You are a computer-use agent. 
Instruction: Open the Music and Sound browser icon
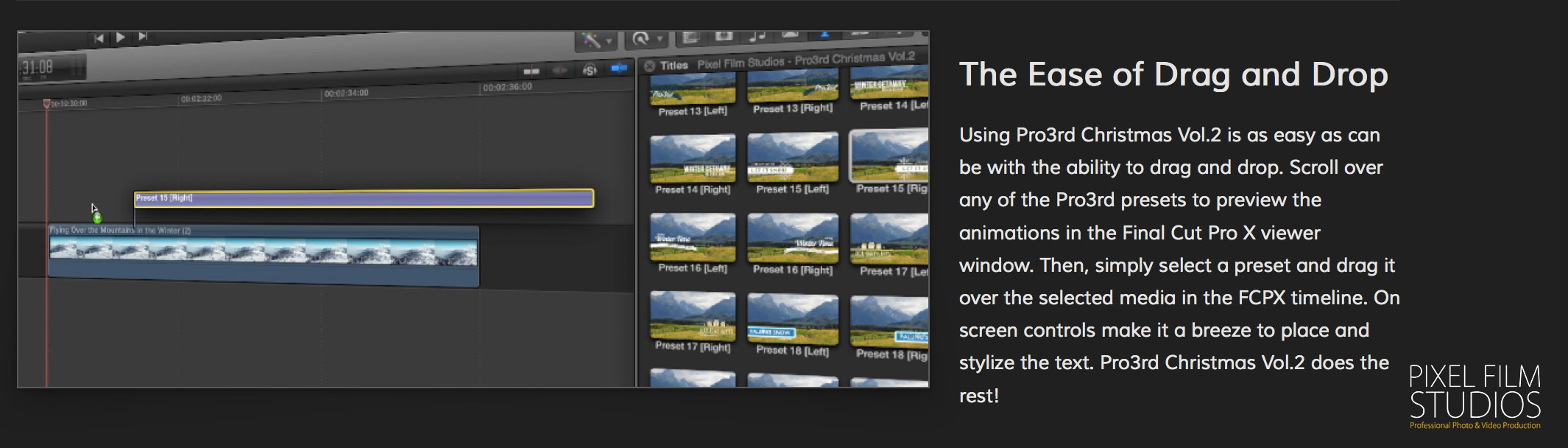point(757,35)
